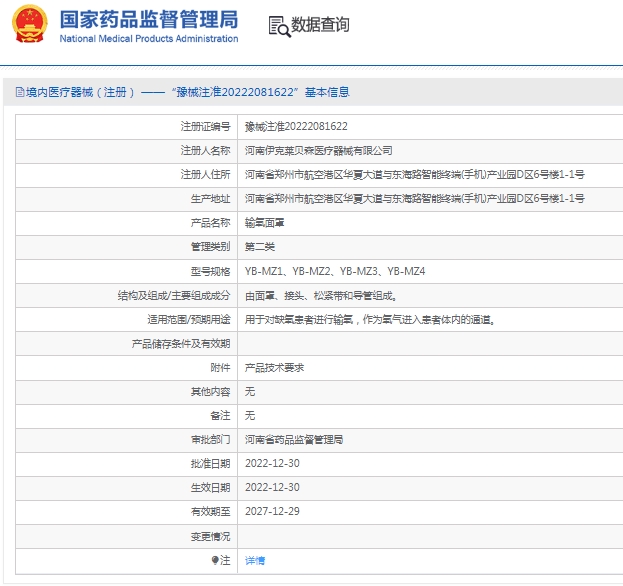Select approval department 河南省药品监督管理局
Viewport: 623px width, 586px height.
click(294, 439)
